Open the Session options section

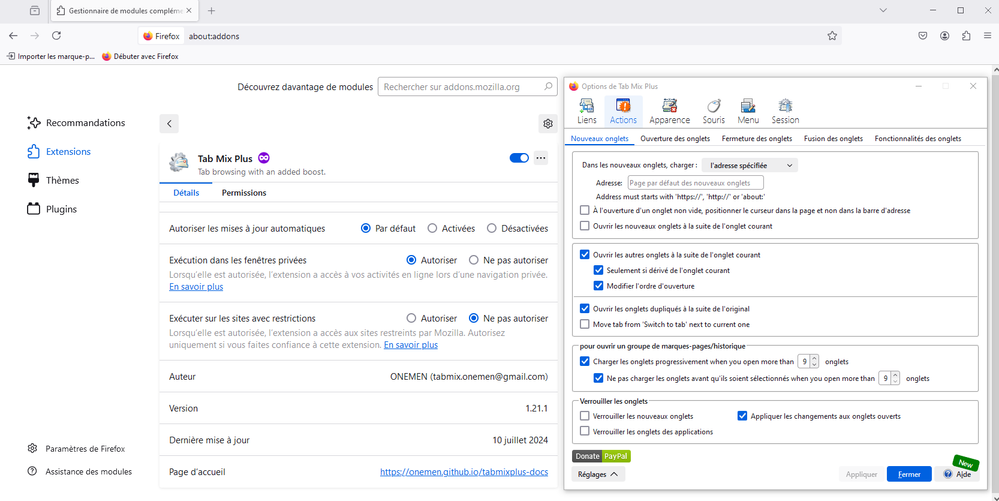(785, 111)
